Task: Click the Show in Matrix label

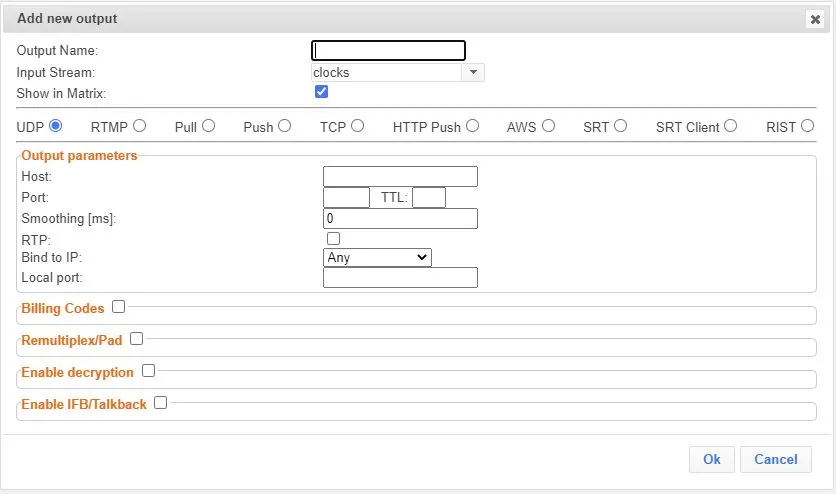Action: coord(61,94)
